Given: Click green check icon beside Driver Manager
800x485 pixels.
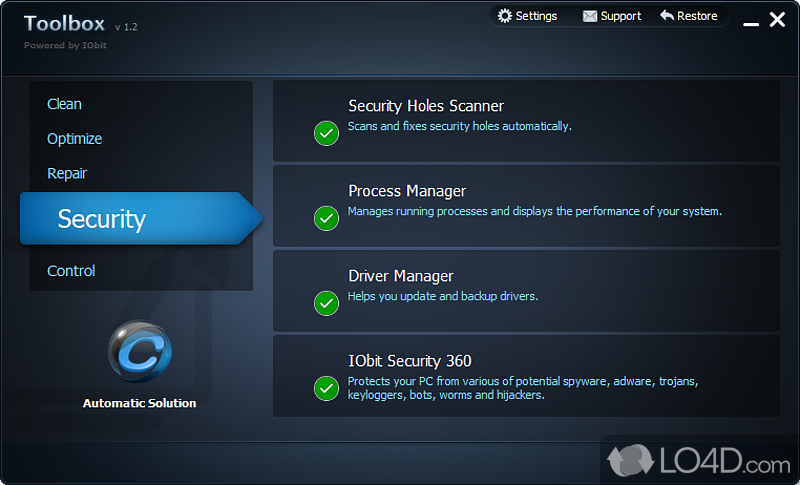Looking at the screenshot, I should coord(326,303).
